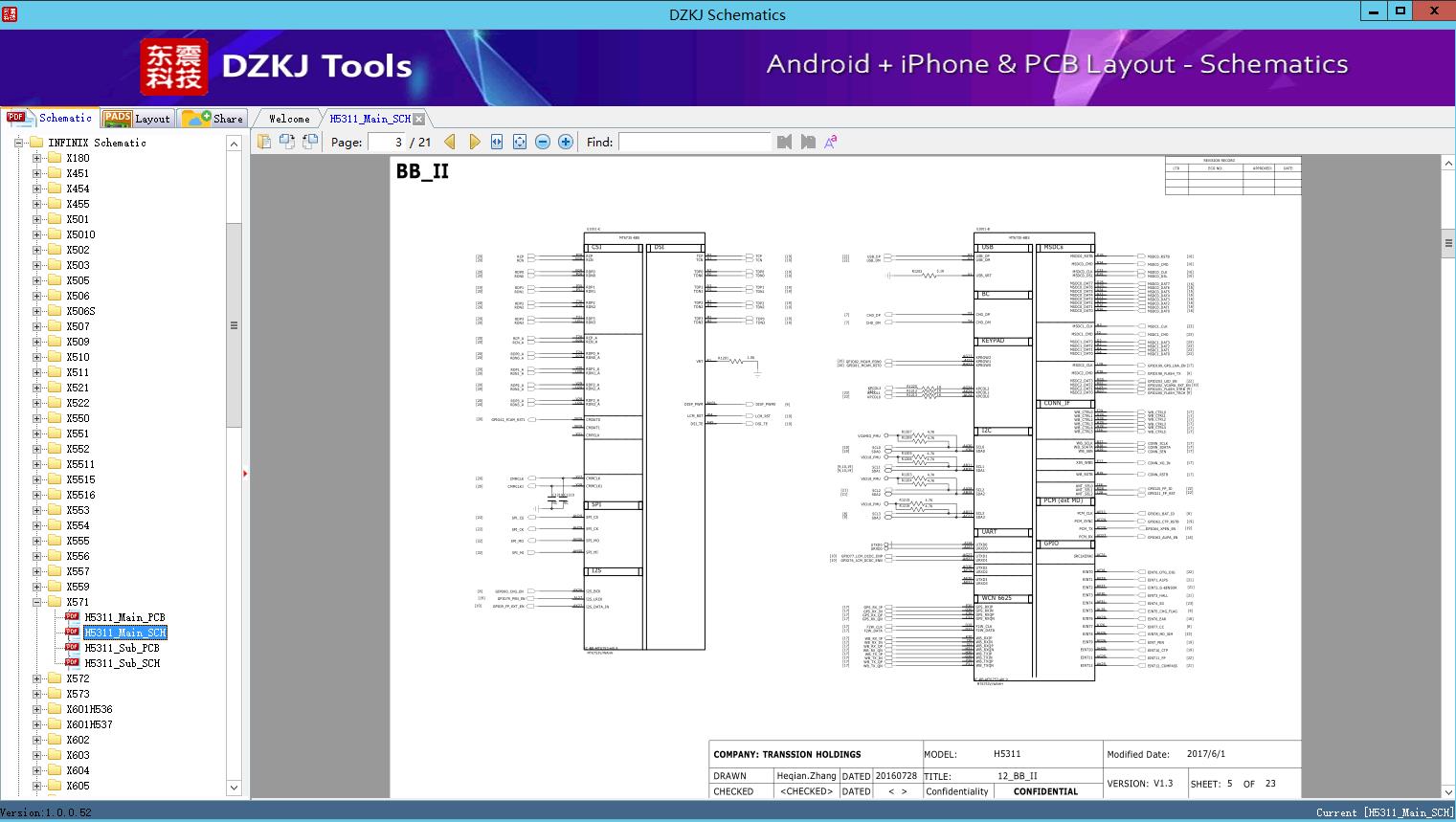Select H5311_Main_SCH in the tree

pos(124,633)
